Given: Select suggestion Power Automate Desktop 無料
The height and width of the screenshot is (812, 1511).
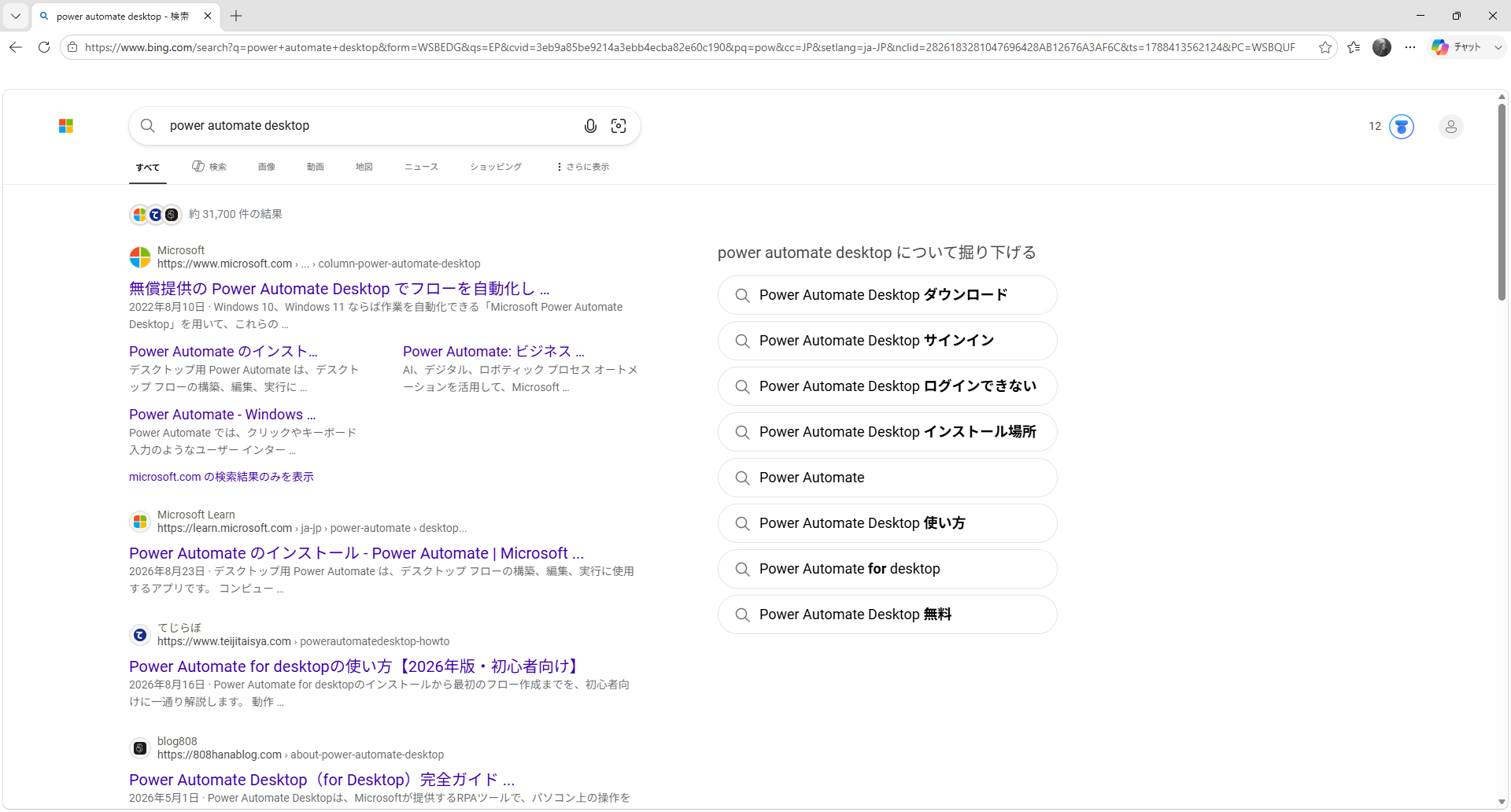Looking at the screenshot, I should (887, 615).
